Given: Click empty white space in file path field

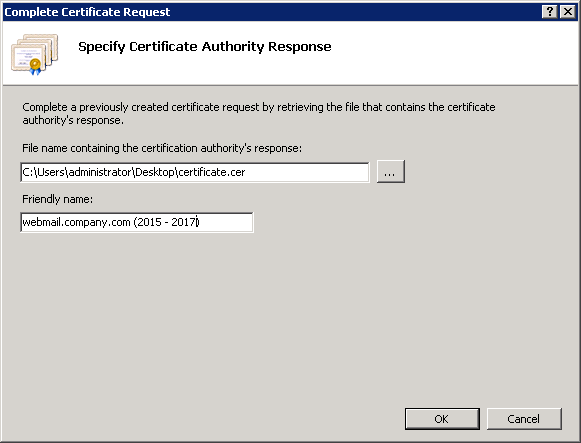Looking at the screenshot, I should tap(308, 172).
